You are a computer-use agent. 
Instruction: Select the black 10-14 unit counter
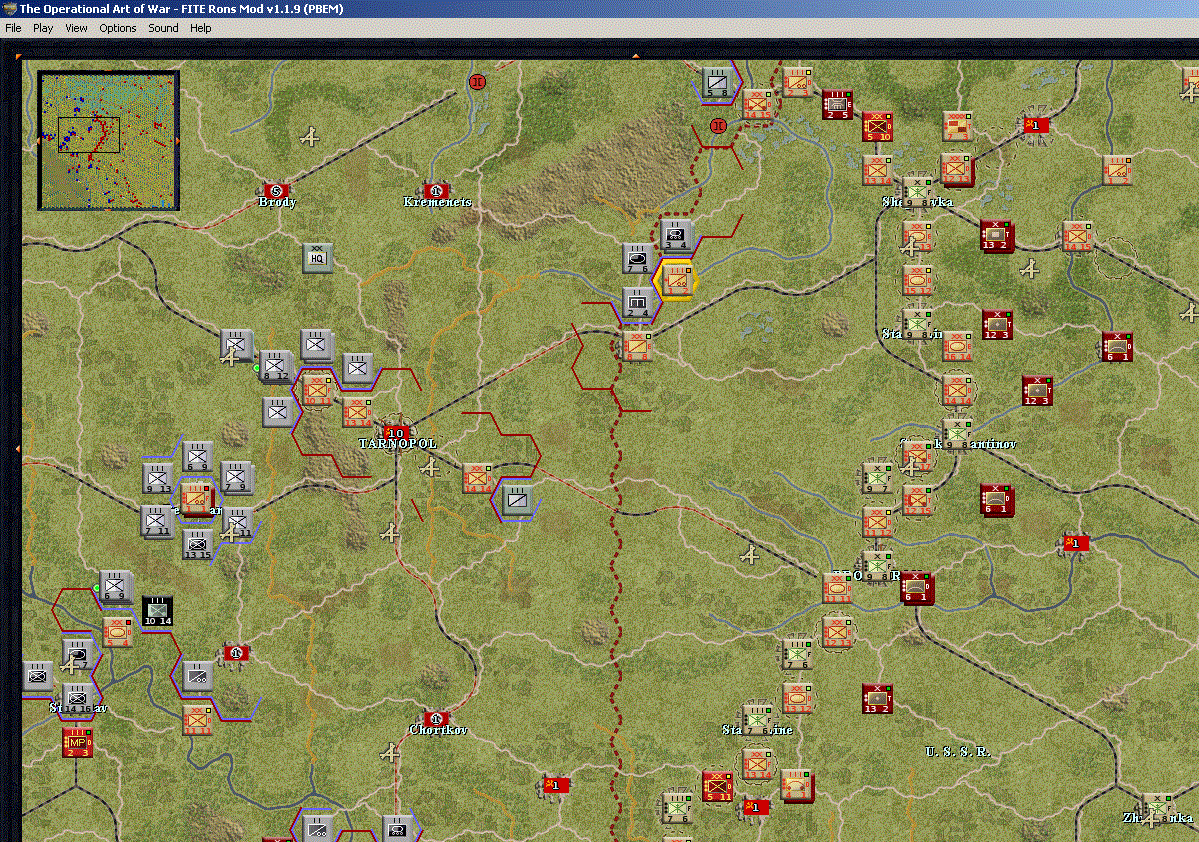coord(157,611)
